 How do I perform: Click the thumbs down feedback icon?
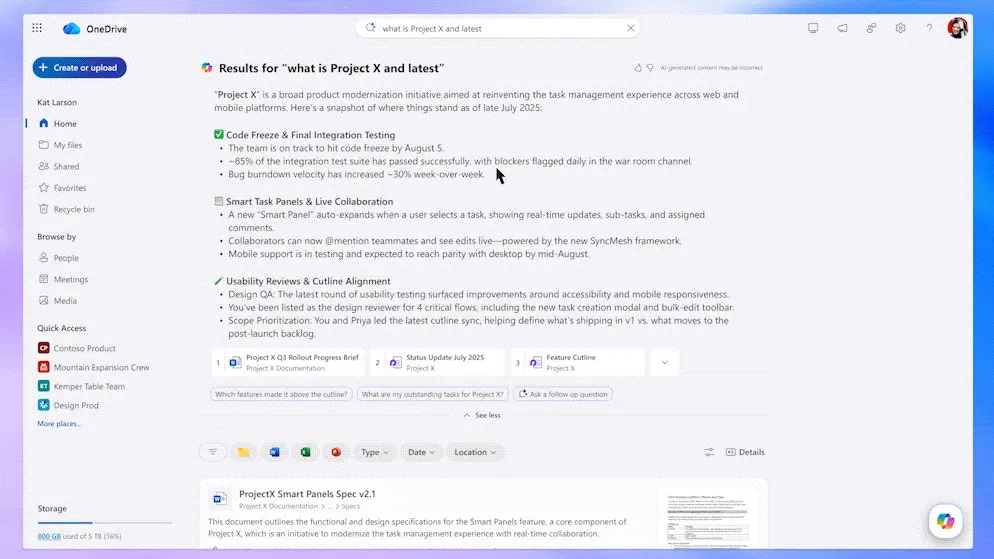(651, 68)
